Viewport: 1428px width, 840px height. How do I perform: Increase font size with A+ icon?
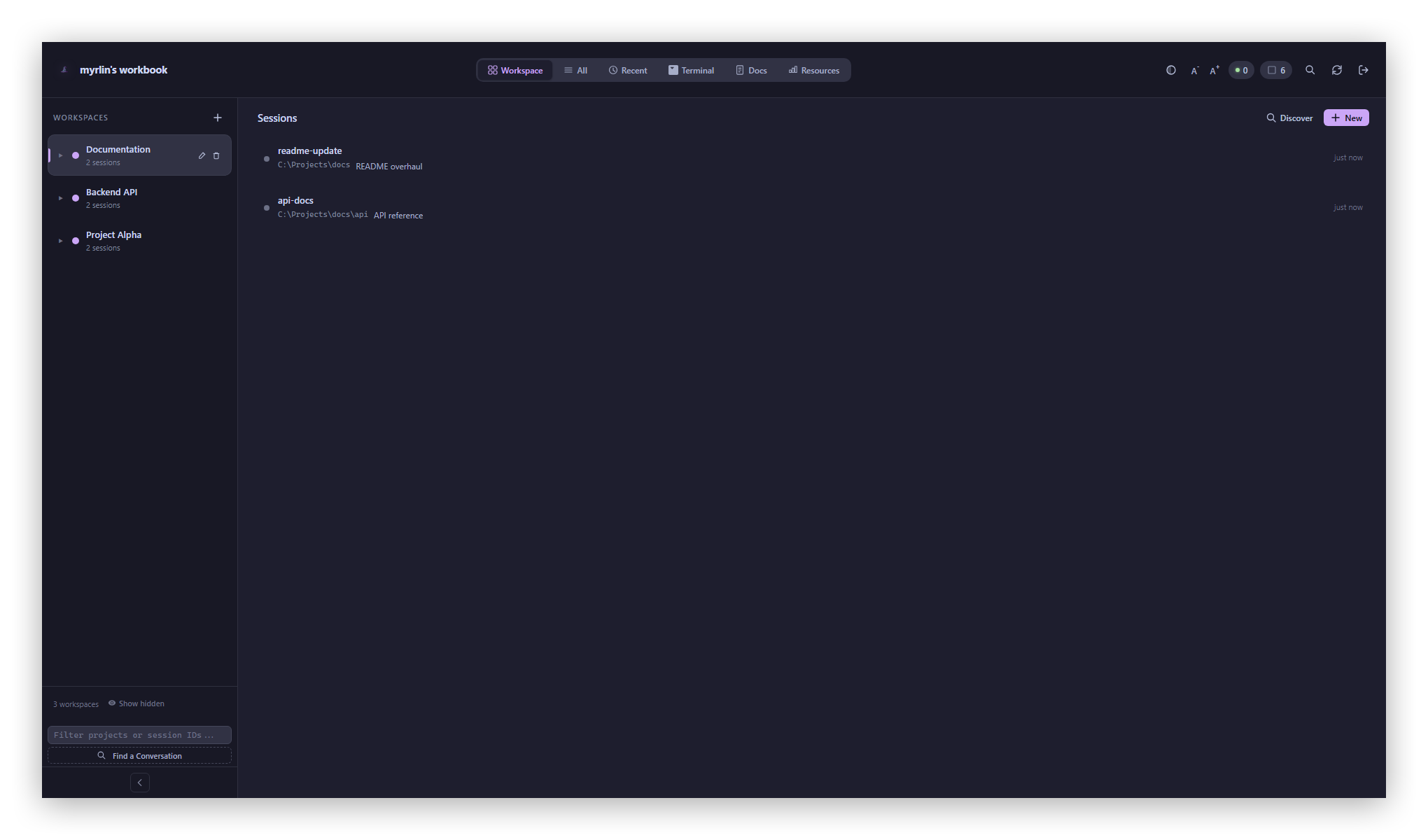tap(1214, 70)
